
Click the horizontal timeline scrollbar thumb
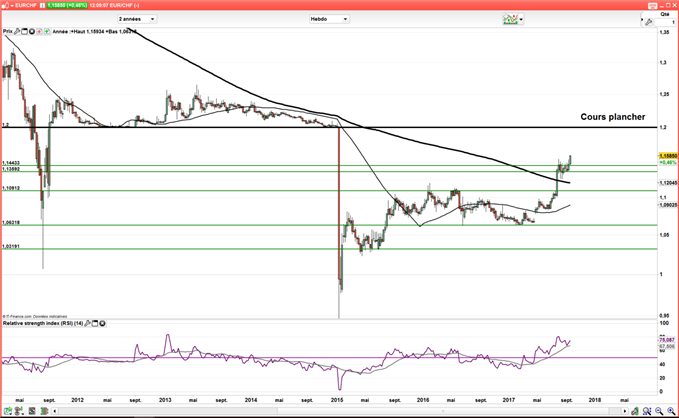click(443, 411)
